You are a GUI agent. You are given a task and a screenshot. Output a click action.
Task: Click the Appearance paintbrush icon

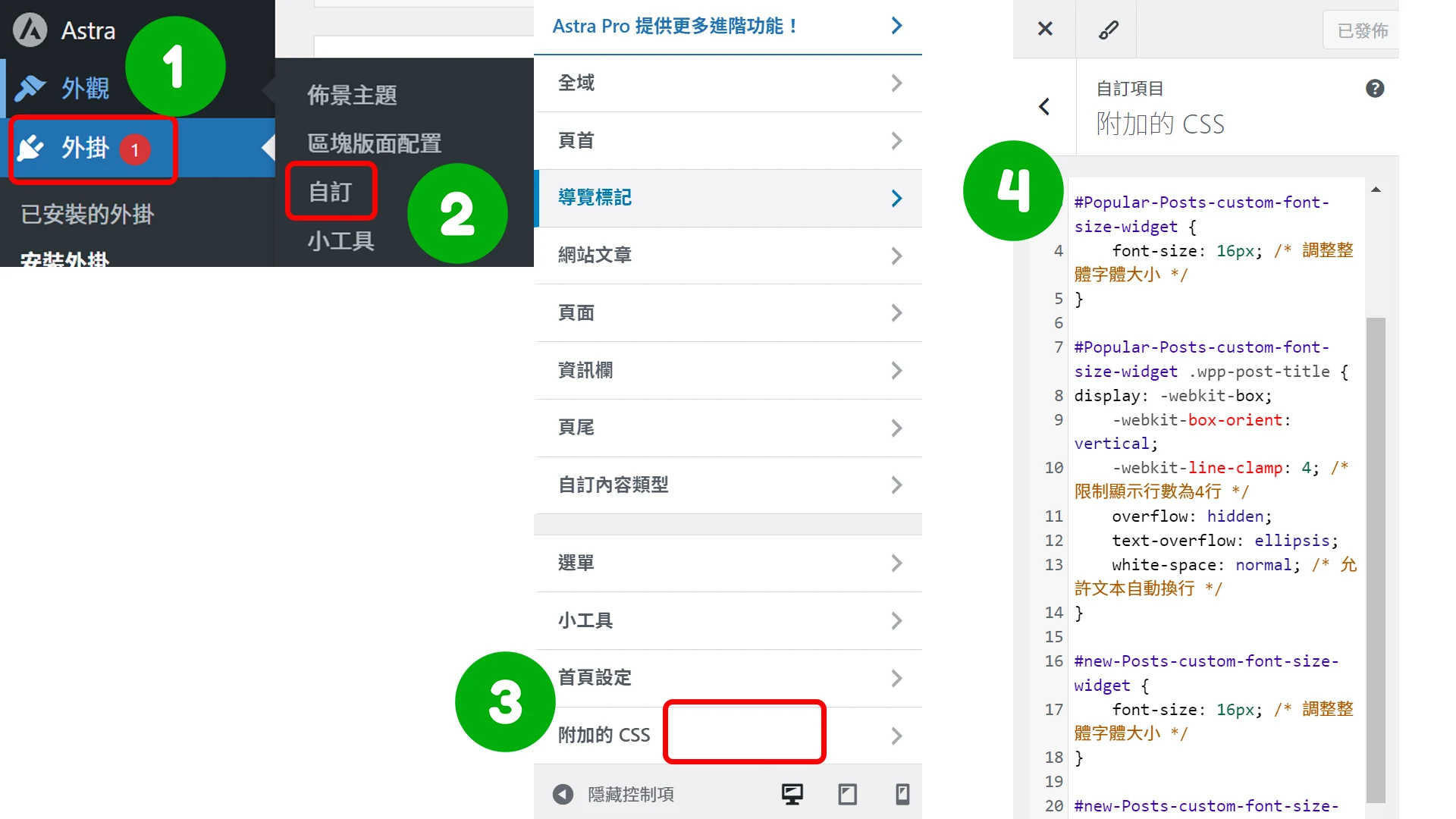click(x=30, y=88)
